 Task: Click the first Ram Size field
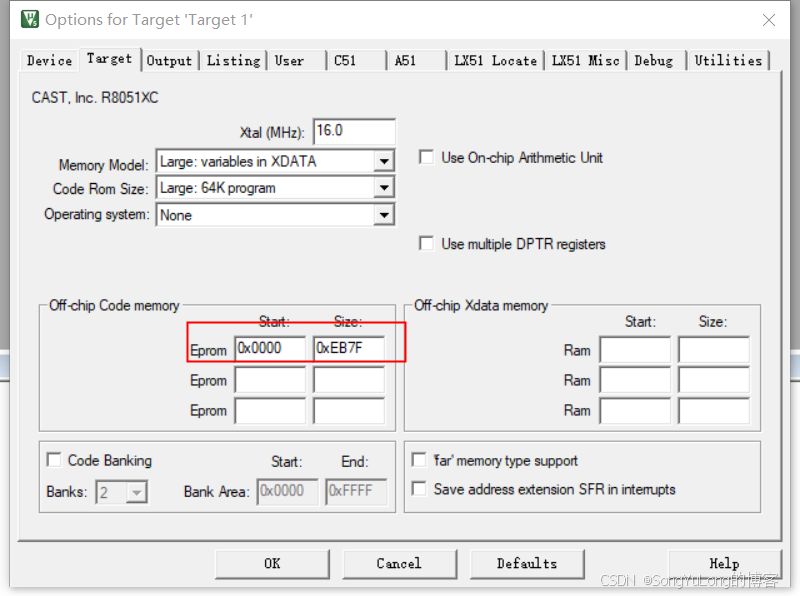coord(714,350)
